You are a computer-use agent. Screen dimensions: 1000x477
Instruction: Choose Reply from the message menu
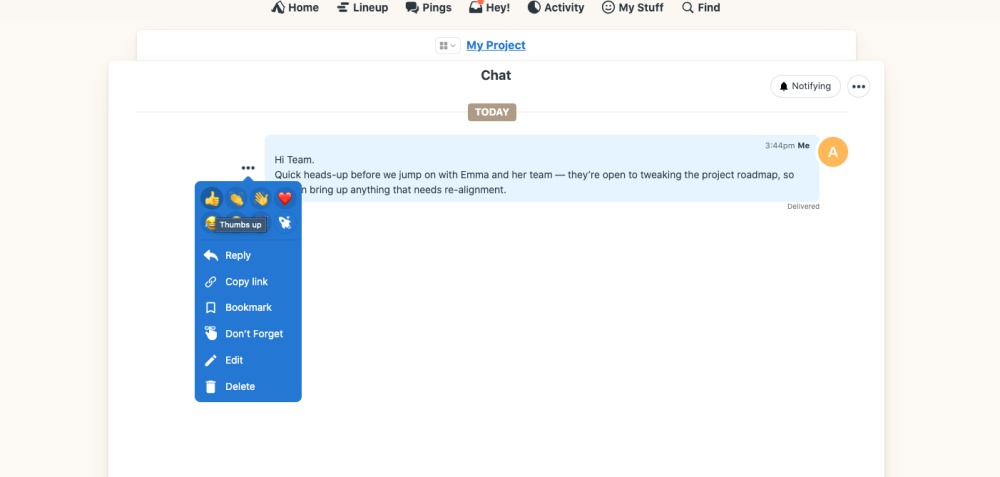coord(248,256)
